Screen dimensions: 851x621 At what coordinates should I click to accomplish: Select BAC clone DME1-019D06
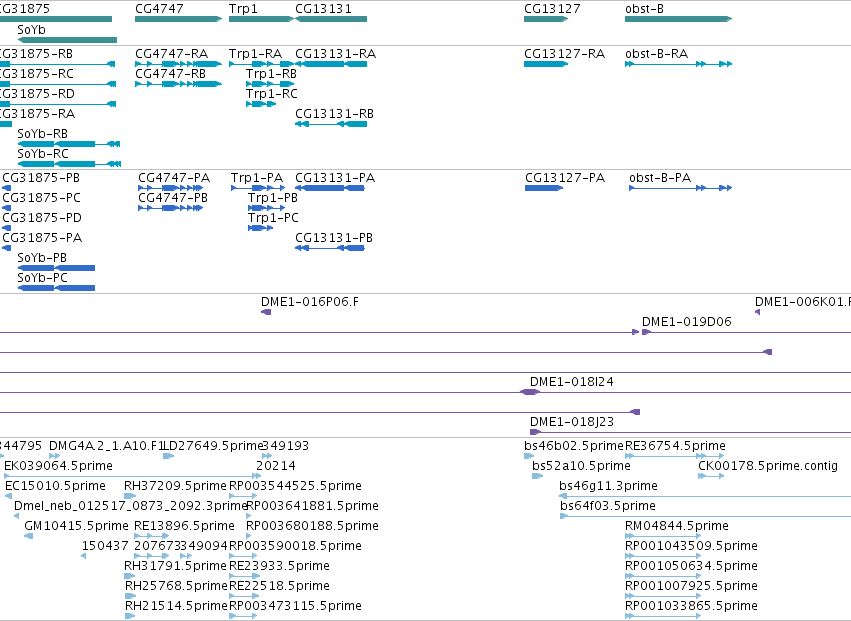pos(746,332)
